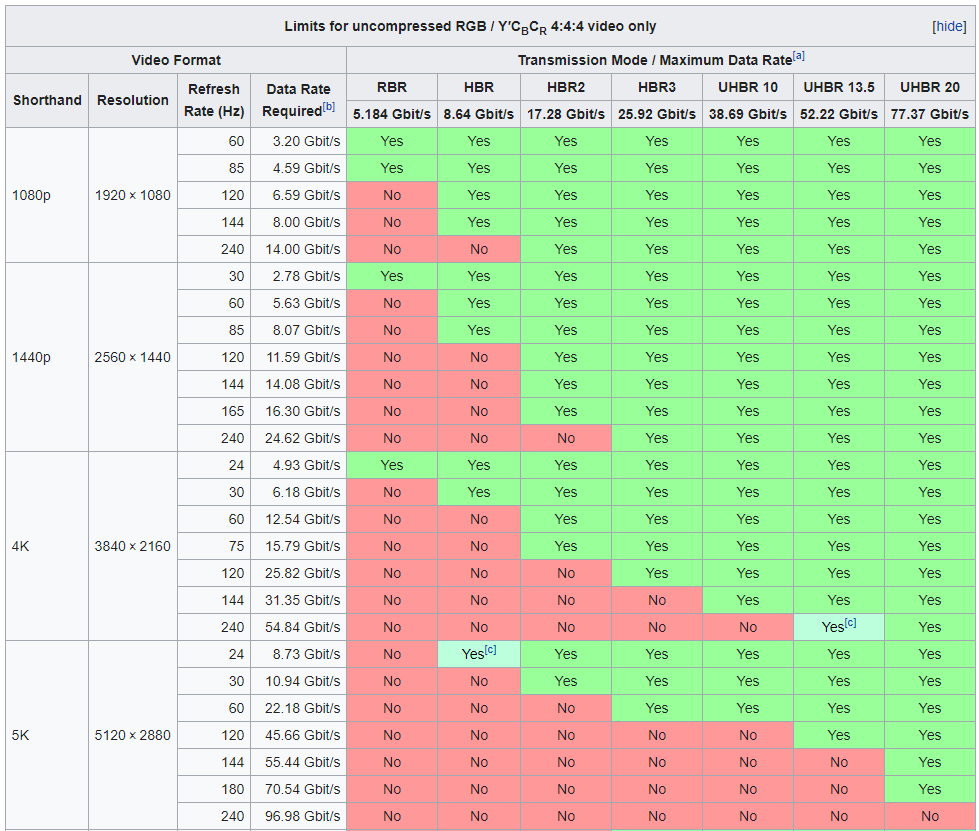Select the 8.64 Gbit/s data rate cell
This screenshot has width=979, height=831.
pos(479,114)
